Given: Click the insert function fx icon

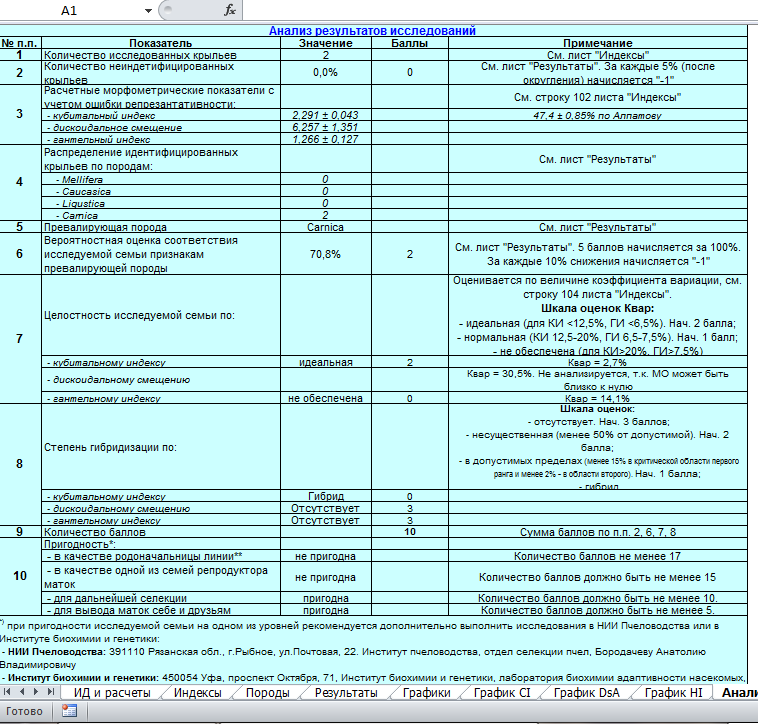Looking at the screenshot, I should coord(230,10).
